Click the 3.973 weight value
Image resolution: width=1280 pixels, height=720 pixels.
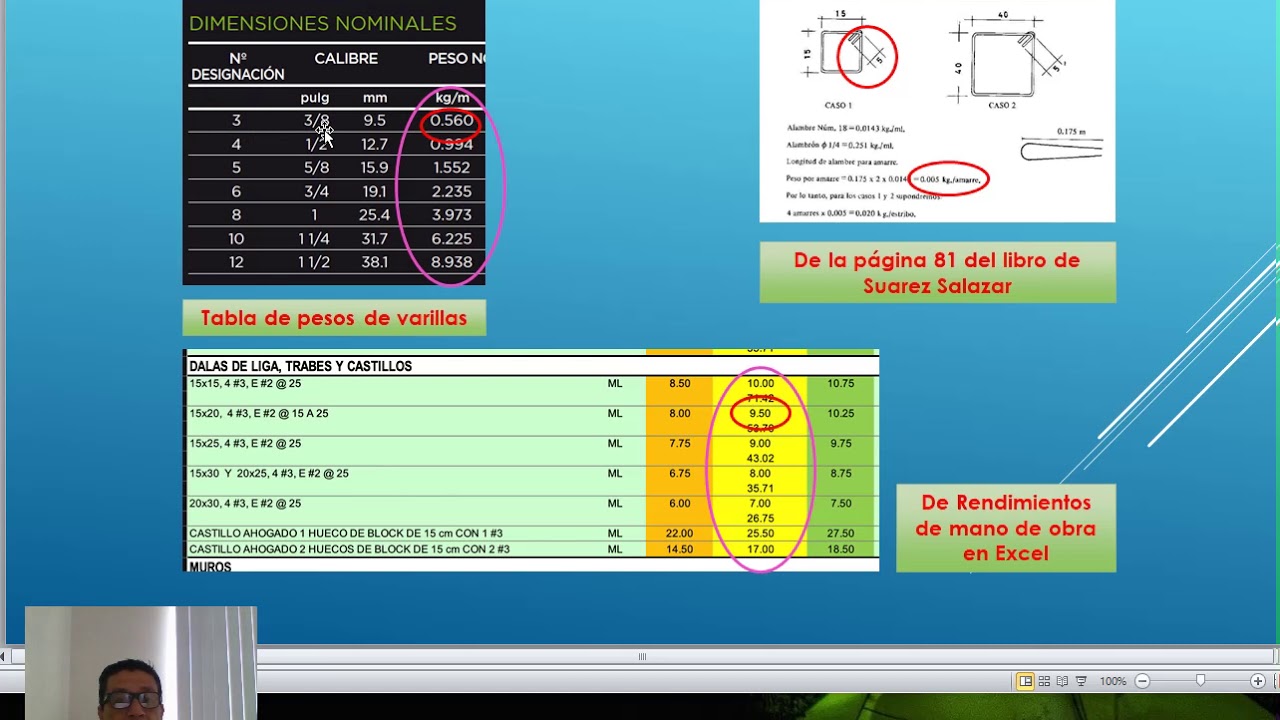coord(452,215)
